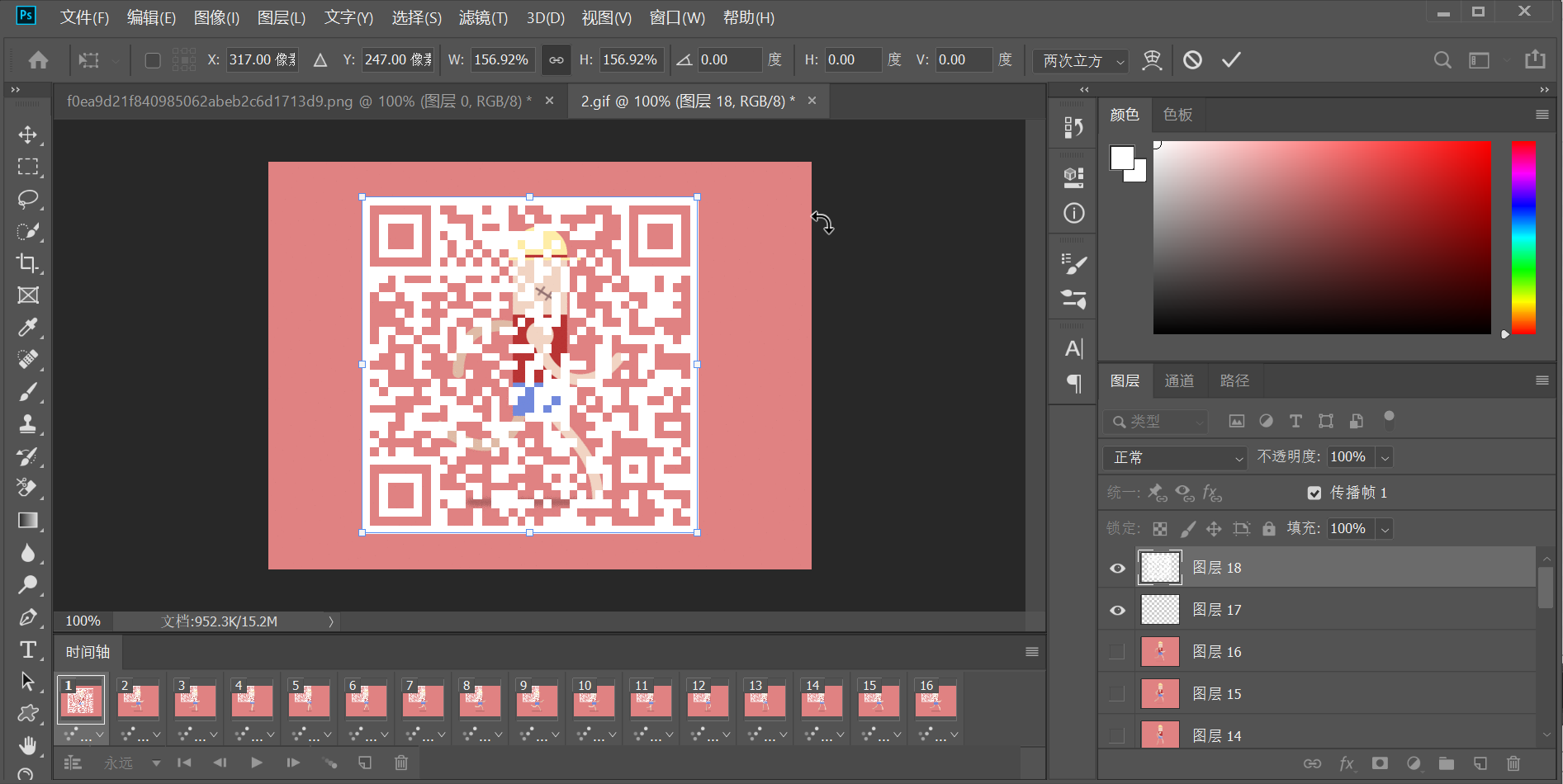This screenshot has height=784, width=1563.
Task: Select the Frame tool
Action: click(28, 295)
